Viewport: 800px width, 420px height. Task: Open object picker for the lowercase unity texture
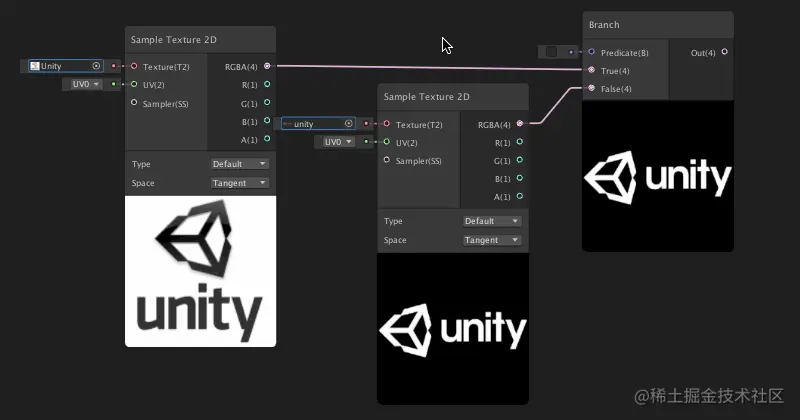point(348,123)
